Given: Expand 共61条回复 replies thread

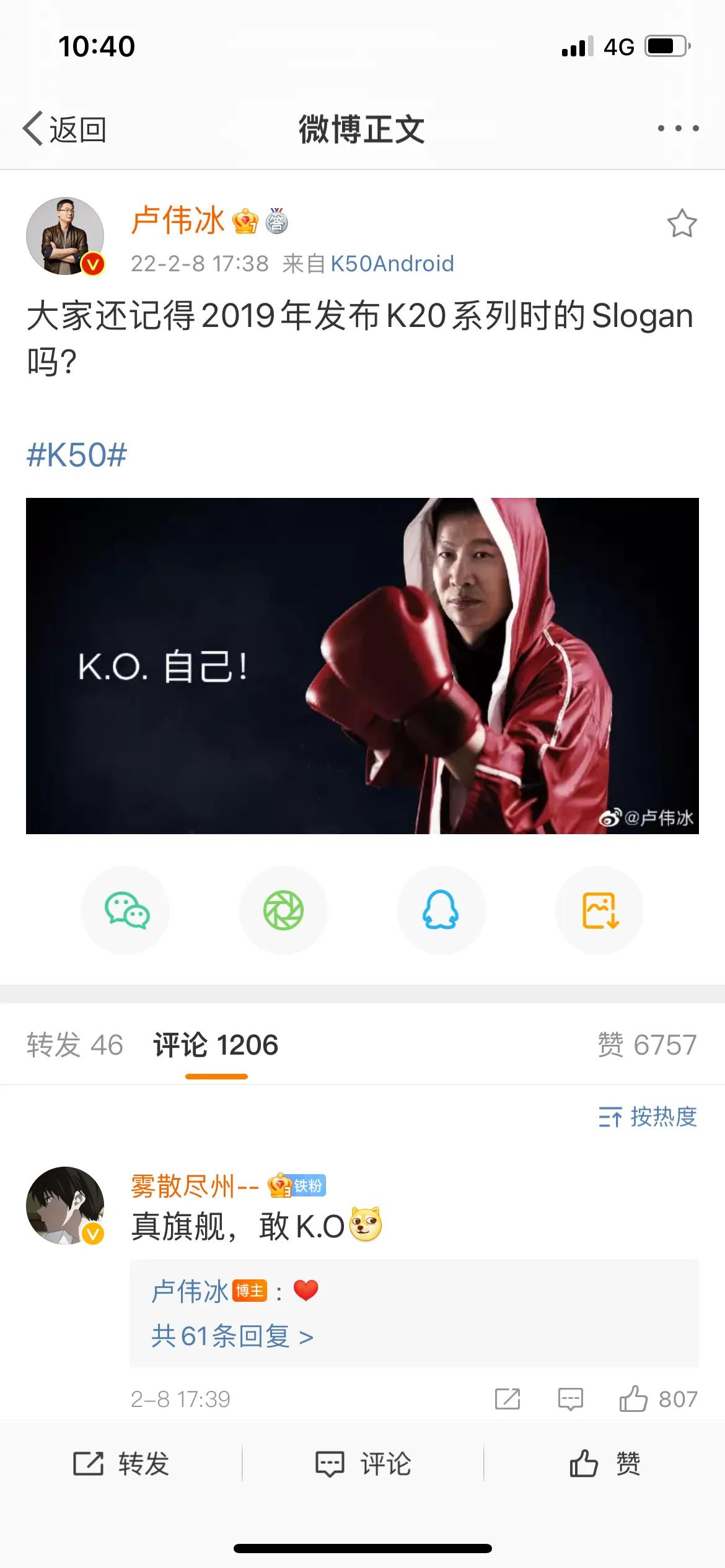Looking at the screenshot, I should [x=232, y=1336].
